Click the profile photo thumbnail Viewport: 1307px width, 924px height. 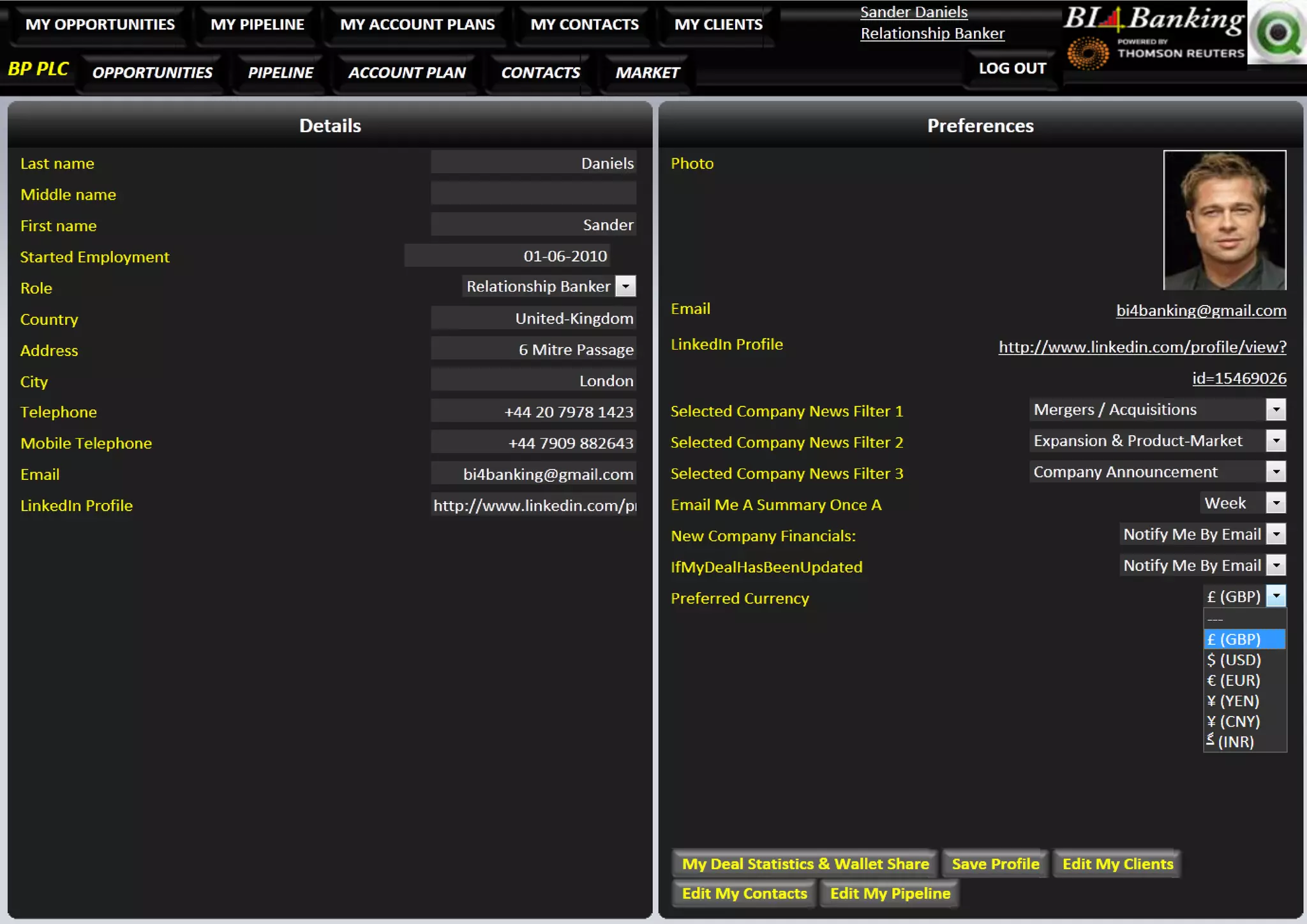(1224, 220)
